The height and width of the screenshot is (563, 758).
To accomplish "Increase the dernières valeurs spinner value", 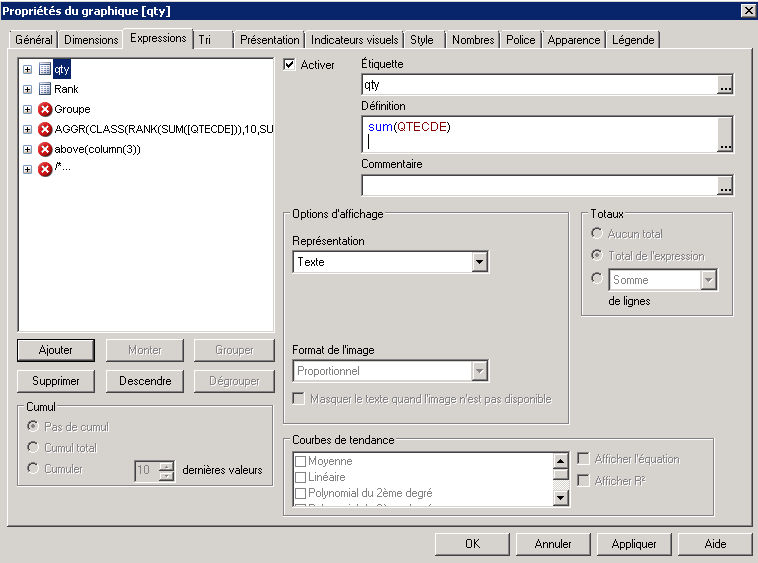I will click(166, 465).
